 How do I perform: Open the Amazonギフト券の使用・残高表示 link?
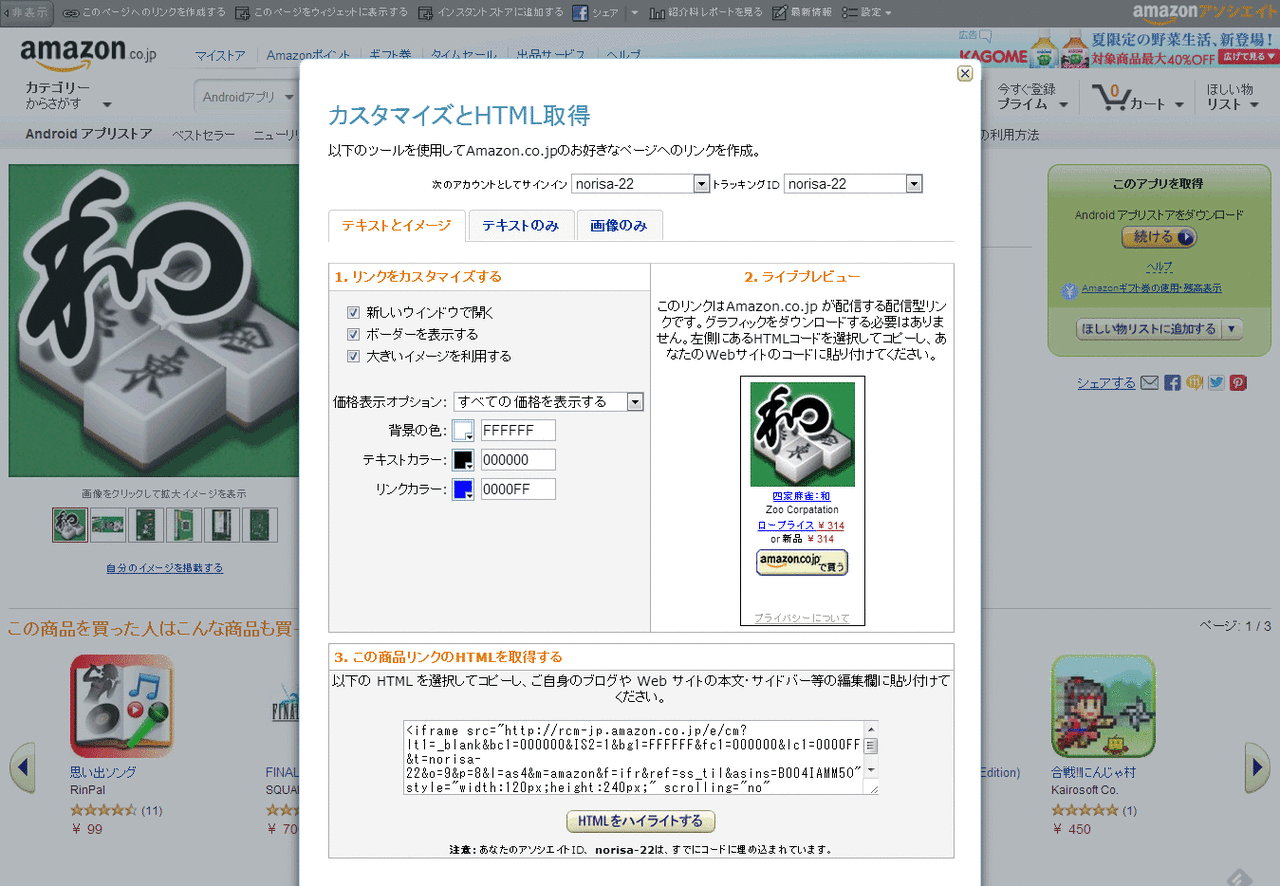coord(1151,288)
